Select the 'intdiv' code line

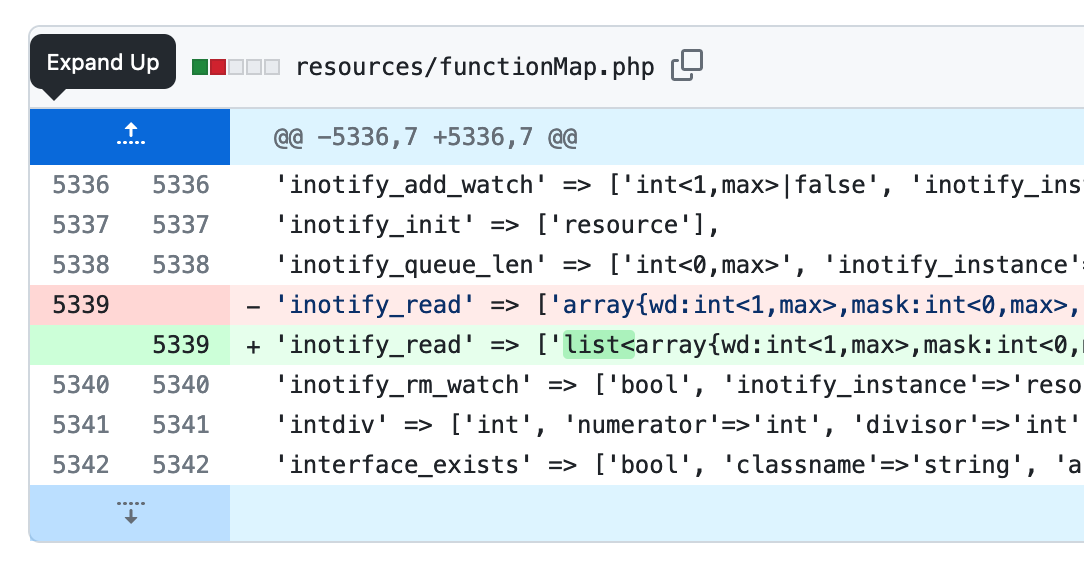click(657, 424)
